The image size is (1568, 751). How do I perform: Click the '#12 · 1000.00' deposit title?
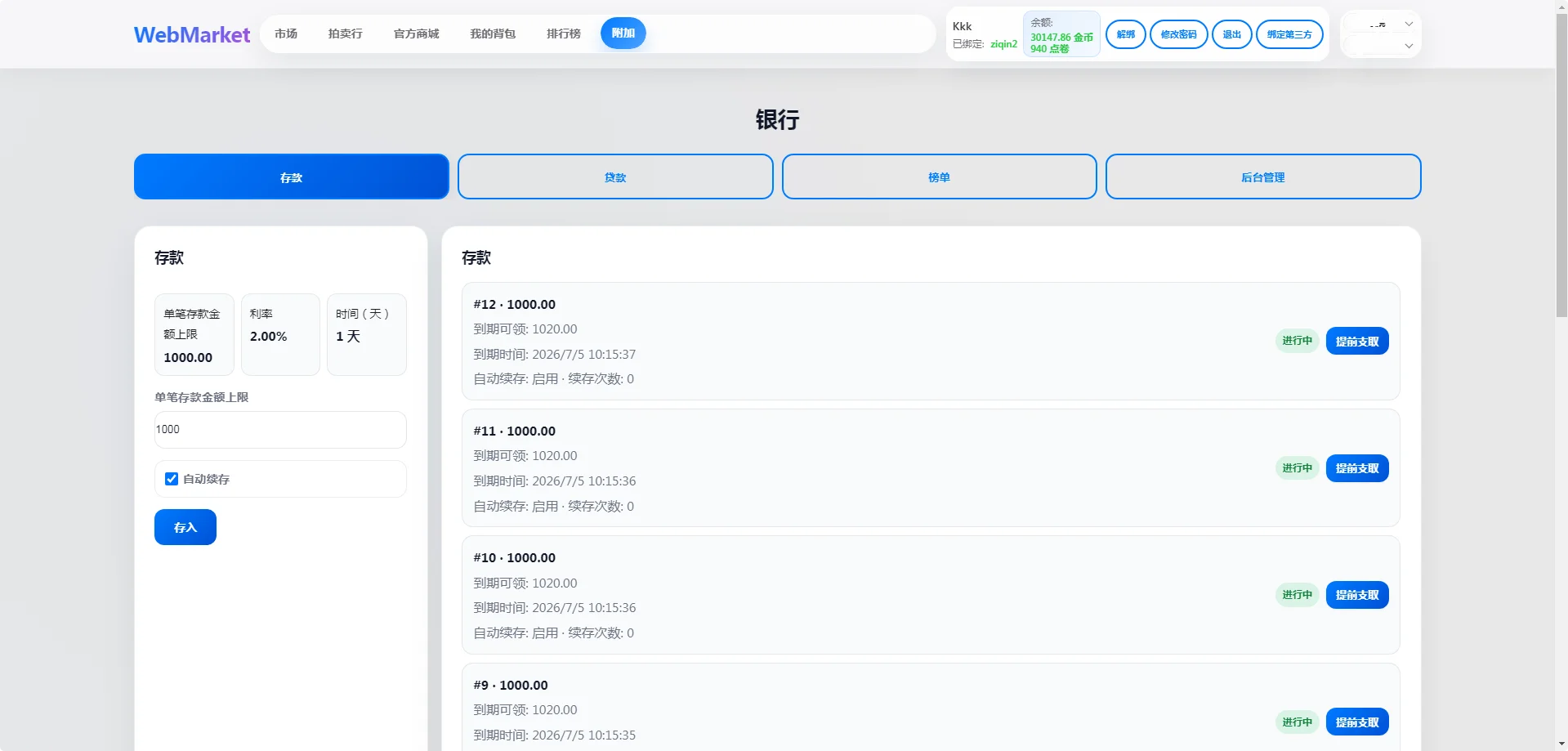(x=515, y=305)
